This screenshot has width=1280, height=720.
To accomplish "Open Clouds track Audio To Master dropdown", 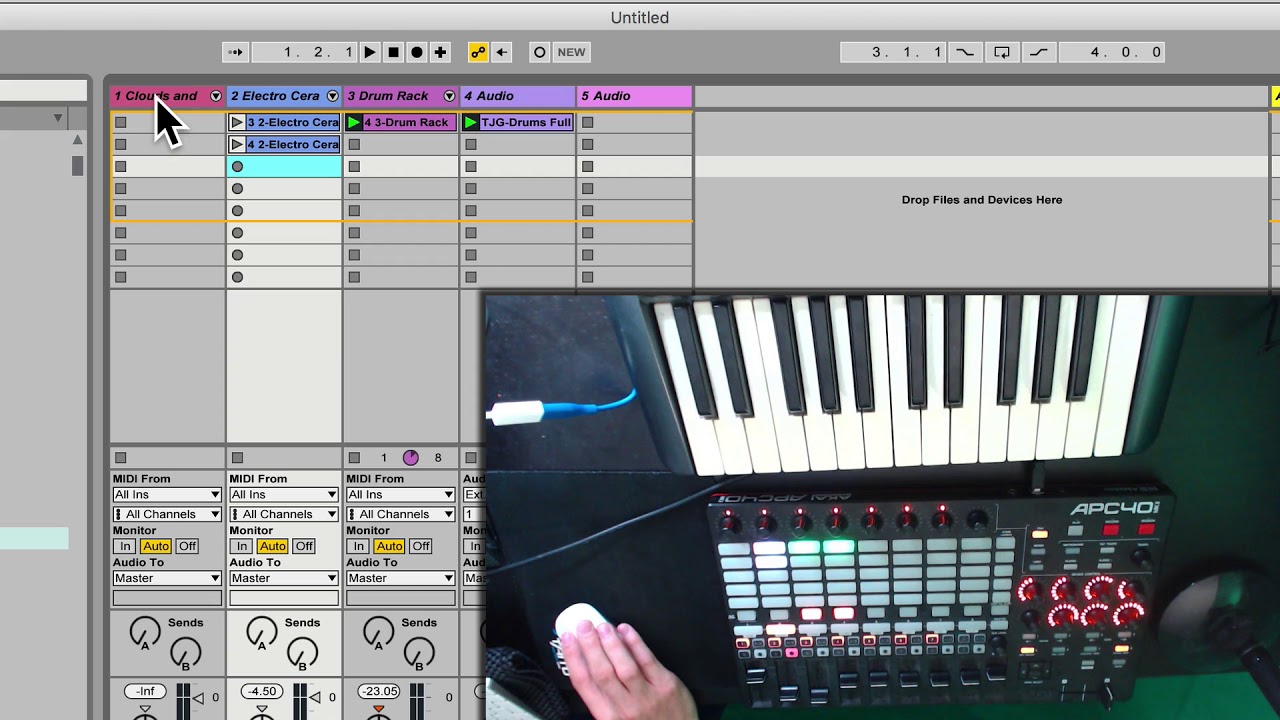I will click(x=167, y=578).
